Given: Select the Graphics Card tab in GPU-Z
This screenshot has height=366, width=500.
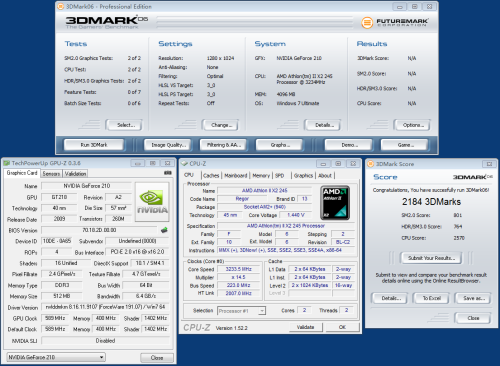Looking at the screenshot, I should [x=22, y=173].
